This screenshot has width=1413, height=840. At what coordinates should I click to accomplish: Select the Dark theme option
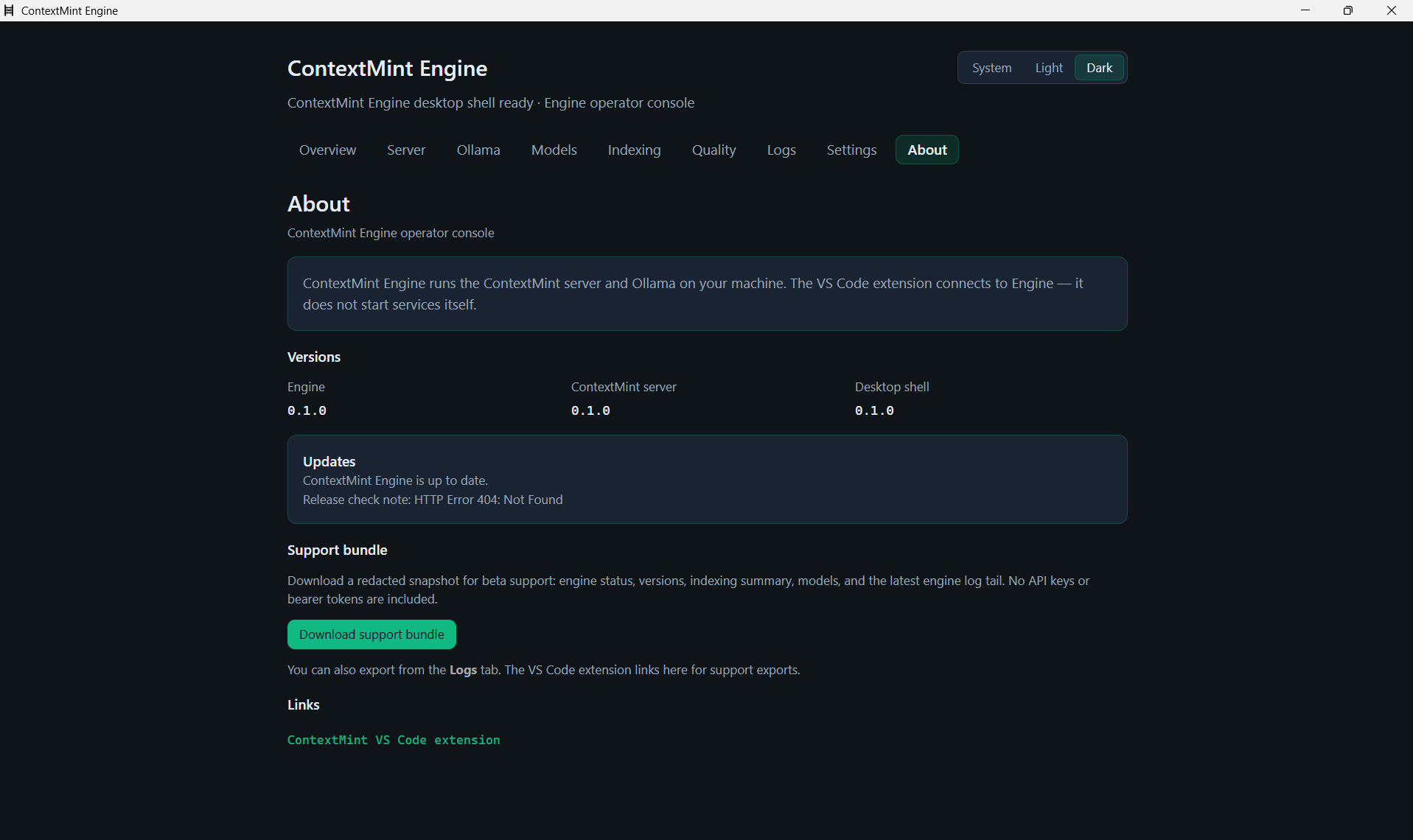coord(1099,68)
